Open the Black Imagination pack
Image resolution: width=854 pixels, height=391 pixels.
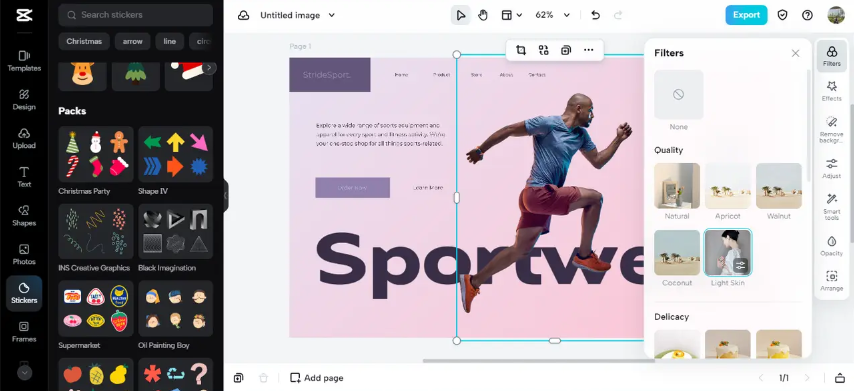tap(175, 231)
